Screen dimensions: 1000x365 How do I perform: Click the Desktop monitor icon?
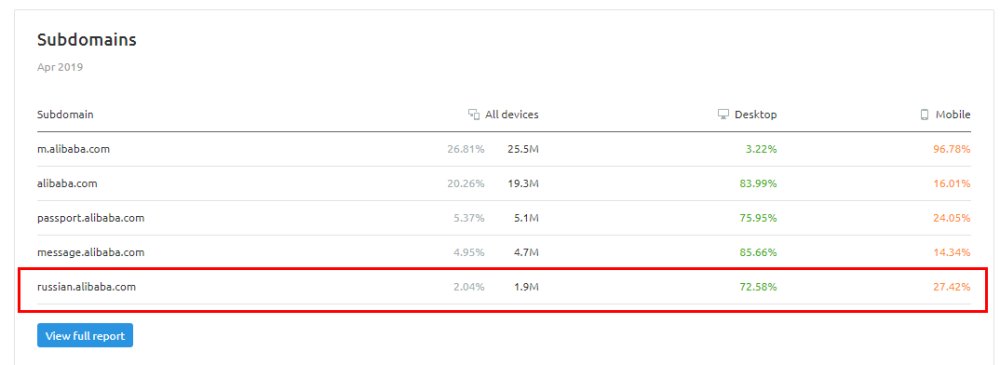click(723, 115)
